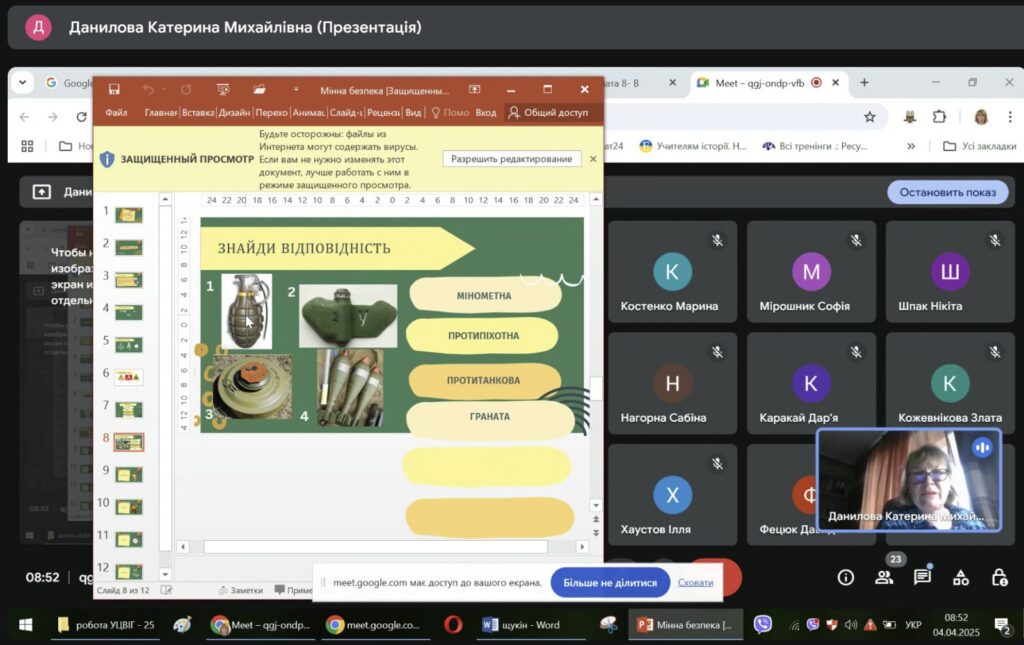Switch to the Вид ribbon tab
This screenshot has width=1024, height=645.
click(x=413, y=112)
